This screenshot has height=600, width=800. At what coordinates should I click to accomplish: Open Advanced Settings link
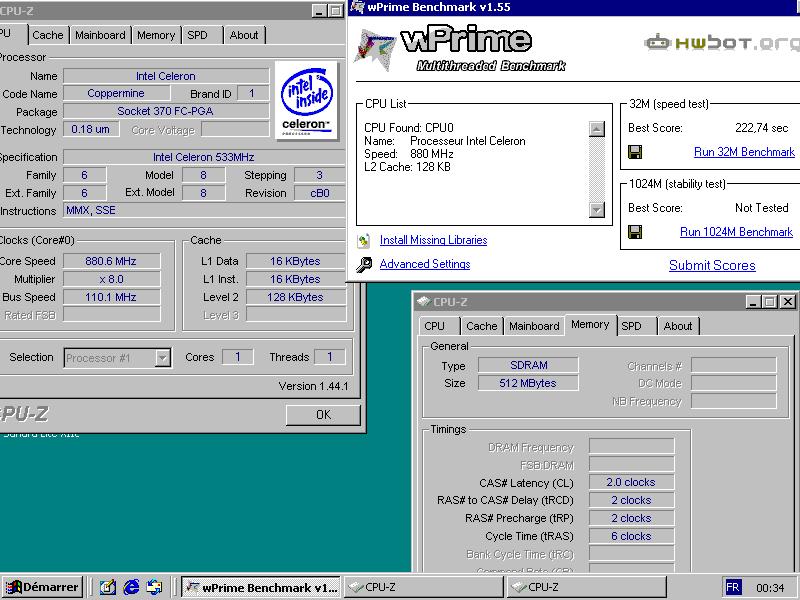[x=424, y=264]
